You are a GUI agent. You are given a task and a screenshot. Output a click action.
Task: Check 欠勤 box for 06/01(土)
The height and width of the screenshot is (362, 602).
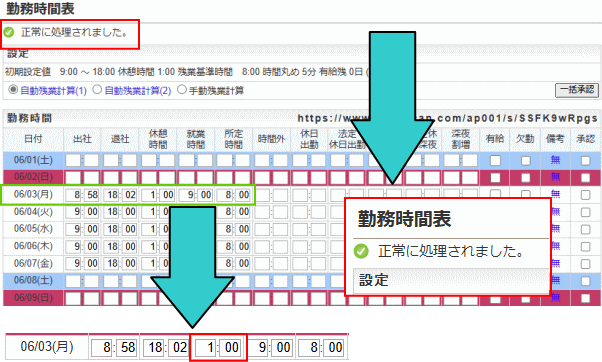pyautogui.click(x=525, y=160)
